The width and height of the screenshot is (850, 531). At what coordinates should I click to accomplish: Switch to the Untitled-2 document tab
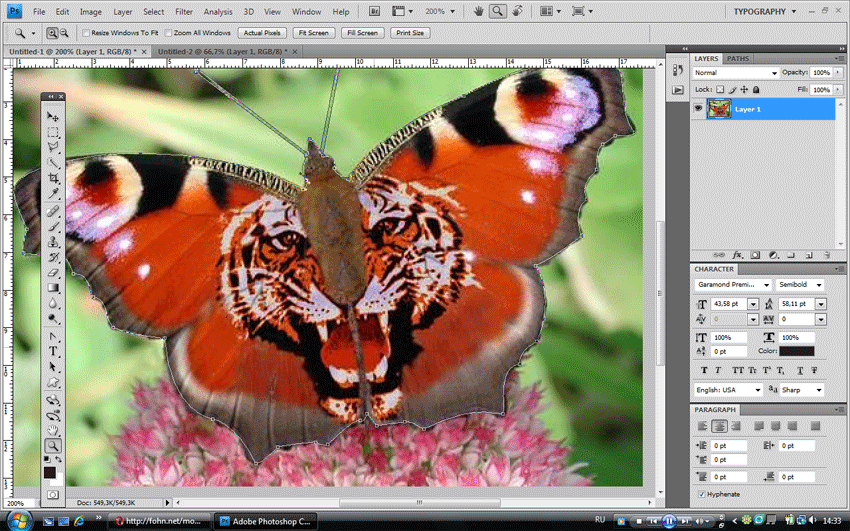pyautogui.click(x=222, y=51)
